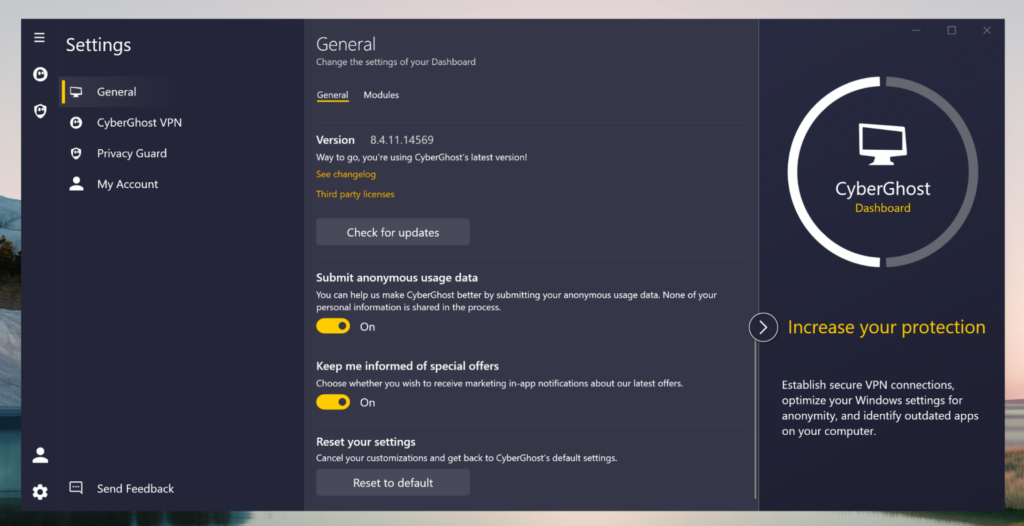Click Keep me informed of special offers heading

pyautogui.click(x=408, y=366)
